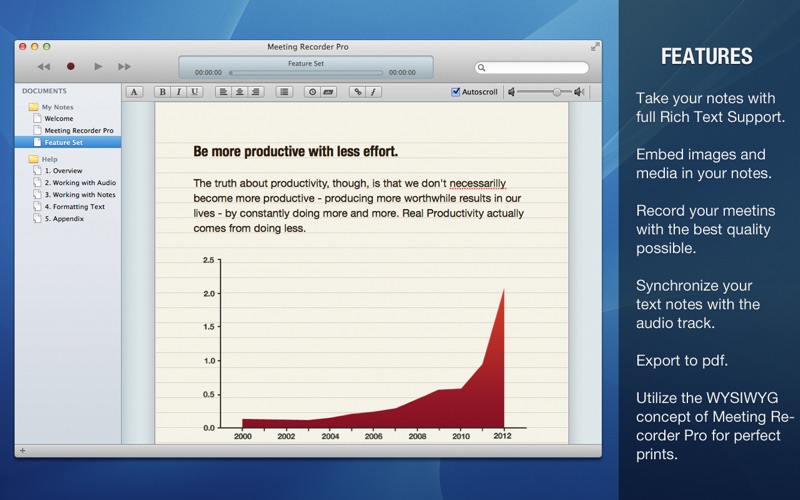Toggle the Autoscroll checkbox
The width and height of the screenshot is (800, 500).
(456, 92)
